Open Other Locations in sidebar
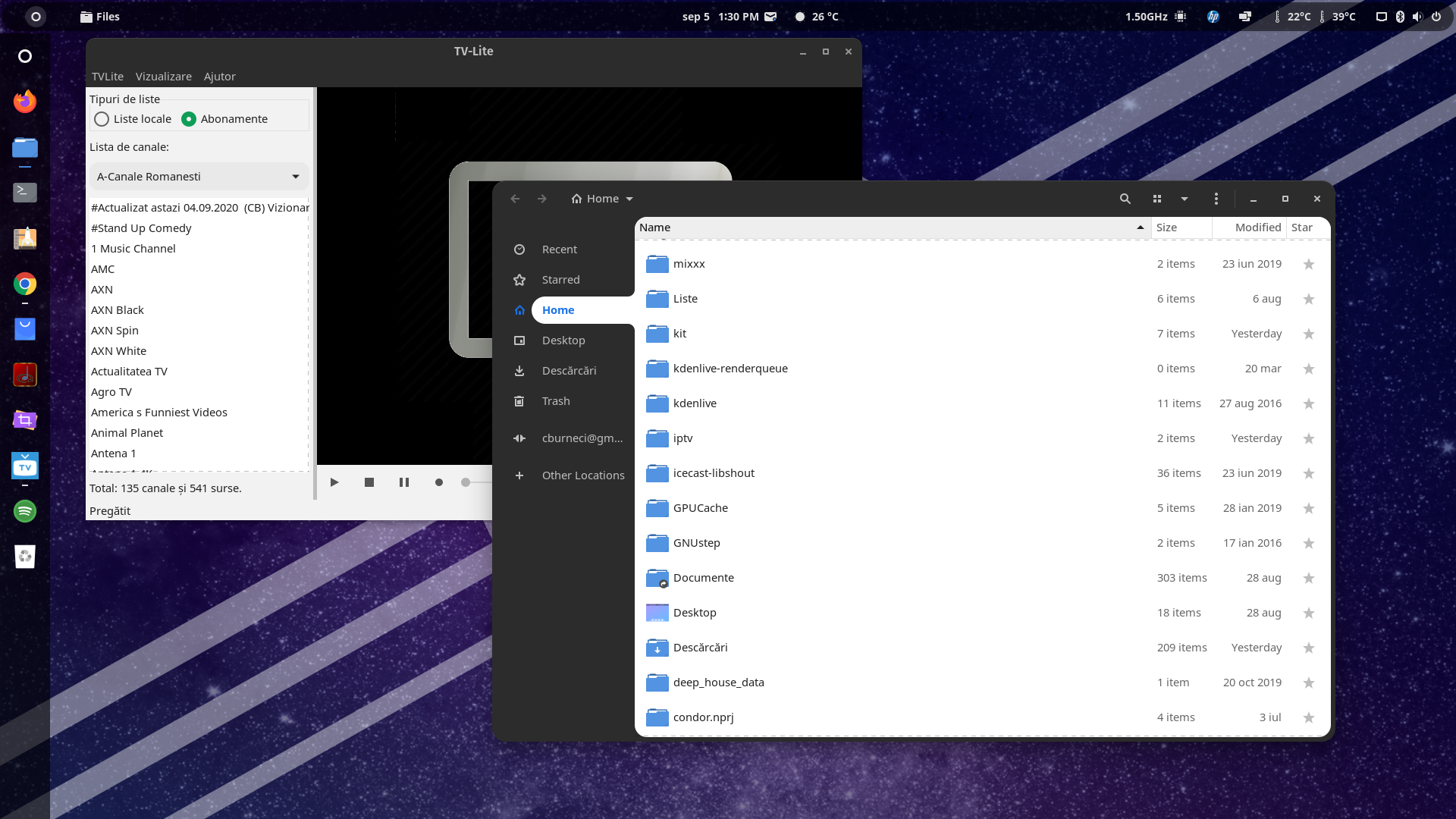This screenshot has height=819, width=1456. point(583,475)
